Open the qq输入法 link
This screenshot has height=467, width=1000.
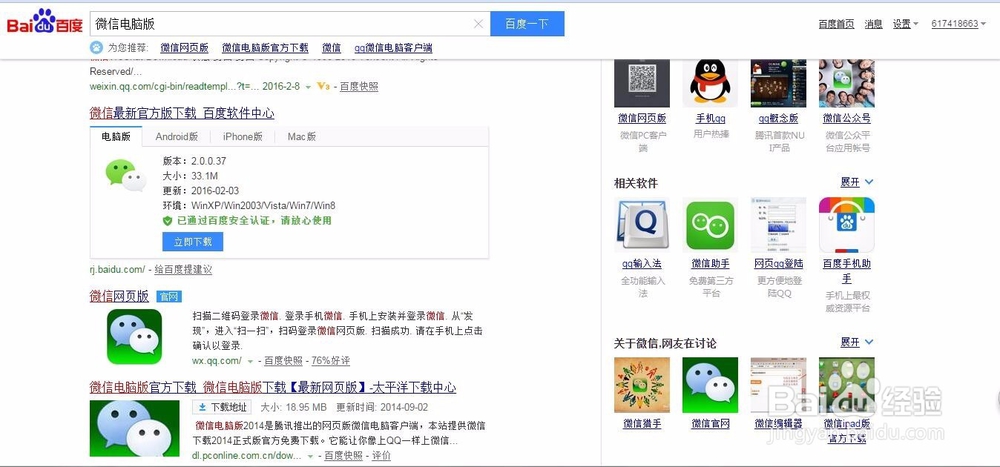642,263
